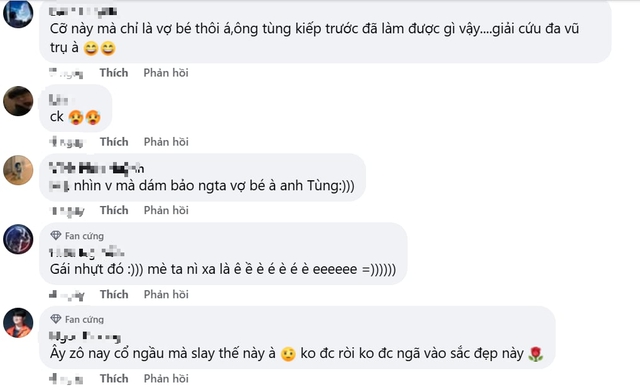Reply to the 'giải cứu đa vũ trụ' comment
The image size is (640, 390).
166,73
